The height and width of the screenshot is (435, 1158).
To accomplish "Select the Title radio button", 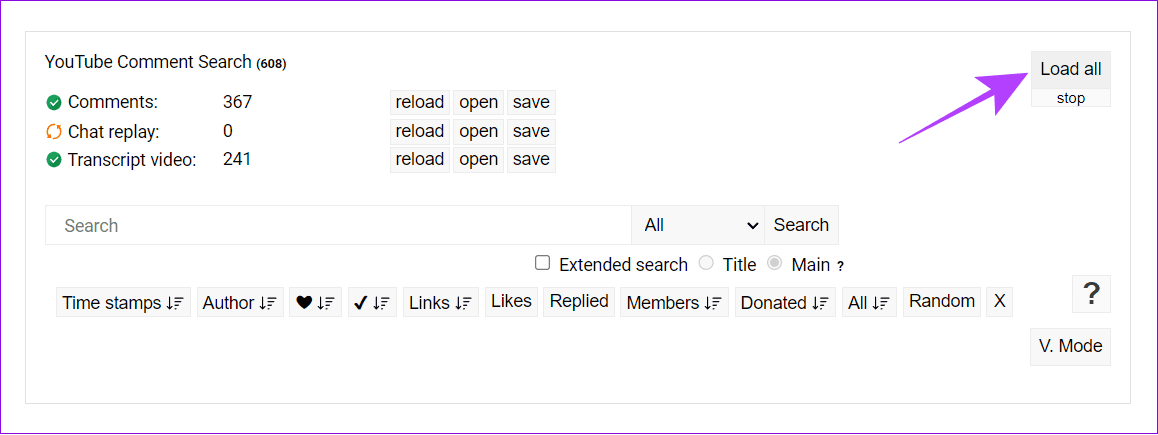I will (x=706, y=263).
